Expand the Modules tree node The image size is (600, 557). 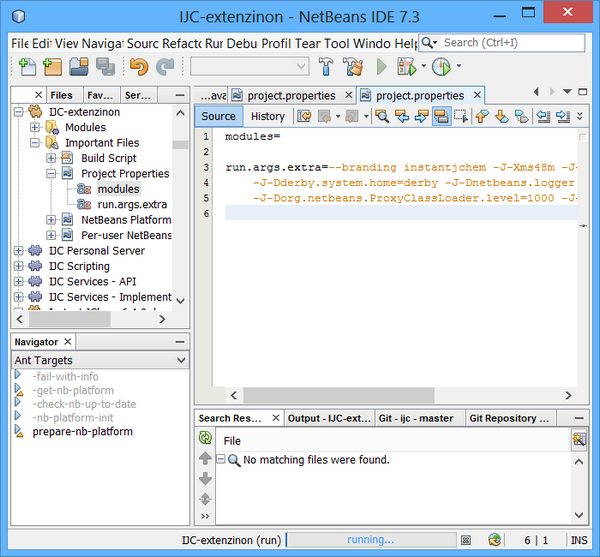pyautogui.click(x=35, y=128)
